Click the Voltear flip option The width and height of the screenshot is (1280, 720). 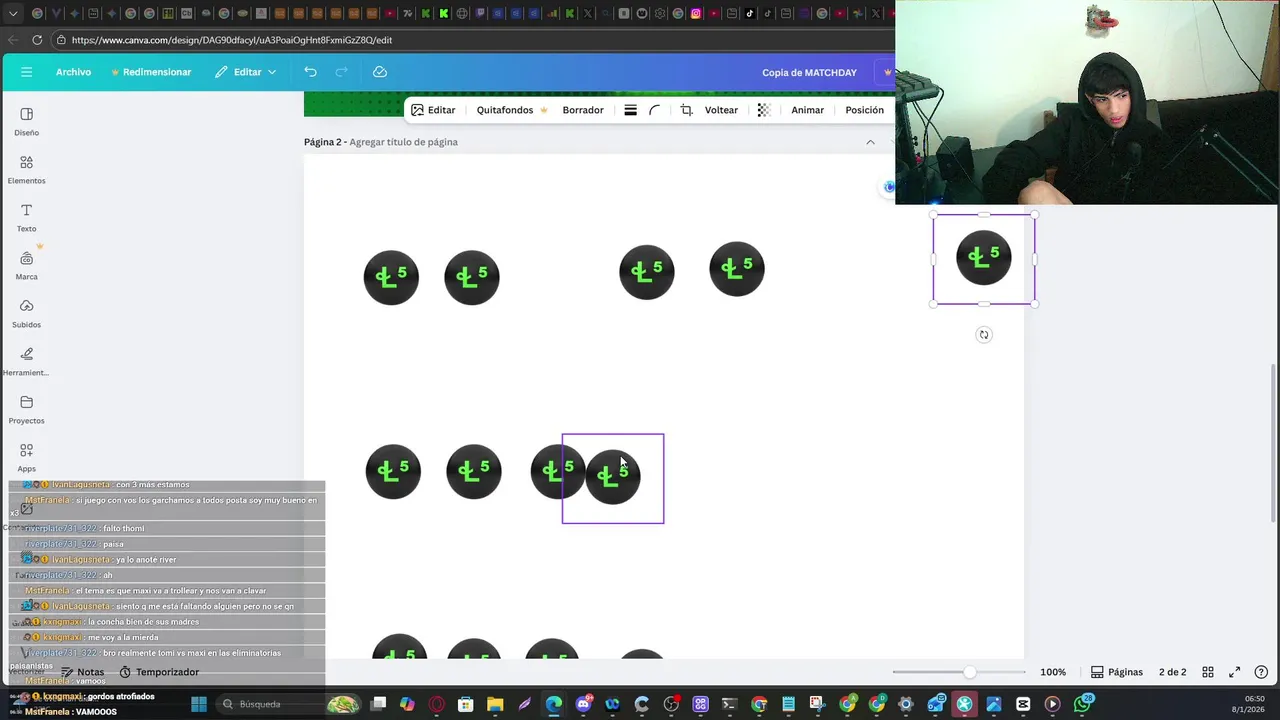point(721,110)
